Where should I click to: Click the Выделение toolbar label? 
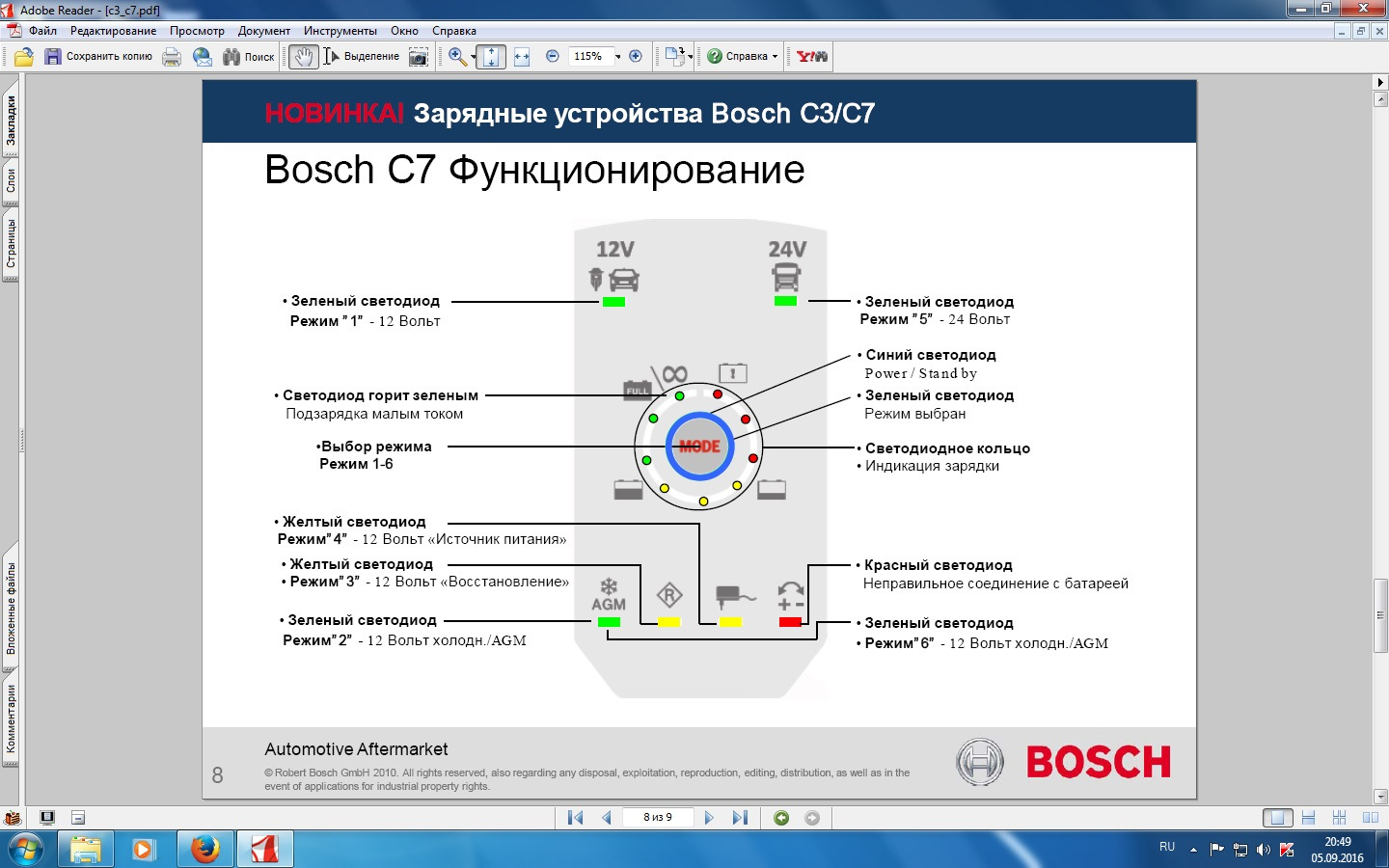[371, 57]
